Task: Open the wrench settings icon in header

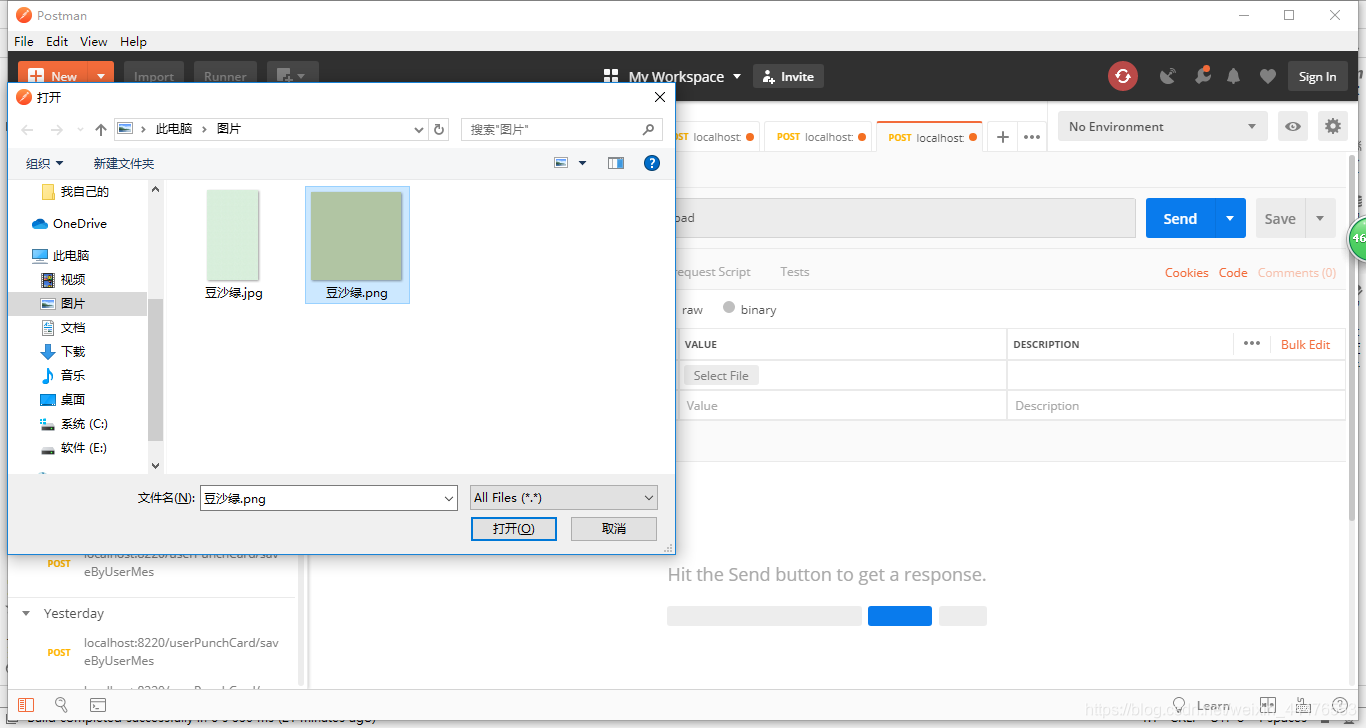Action: click(1201, 76)
